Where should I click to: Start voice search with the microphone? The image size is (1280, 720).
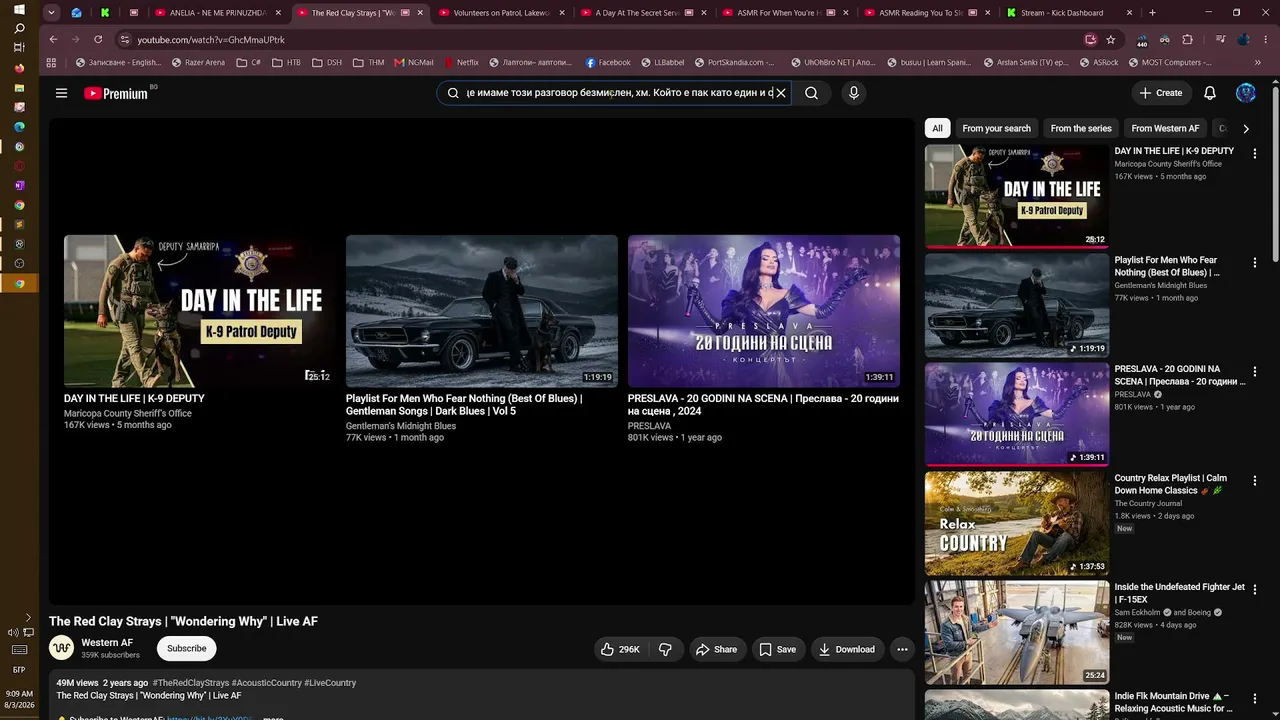(853, 93)
